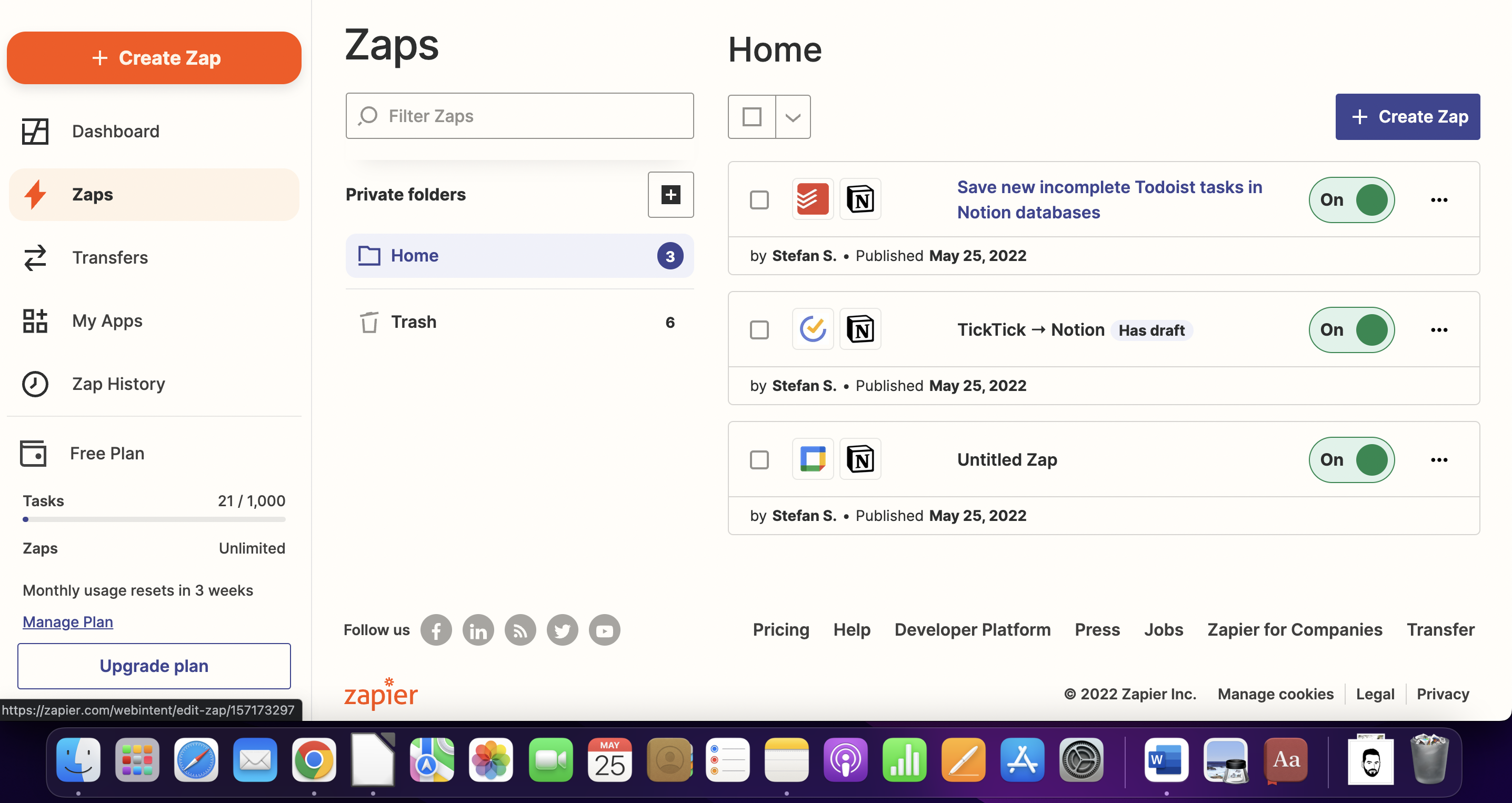This screenshot has height=803, width=1512.
Task: Open the Transfer footer link
Action: tap(1440, 630)
